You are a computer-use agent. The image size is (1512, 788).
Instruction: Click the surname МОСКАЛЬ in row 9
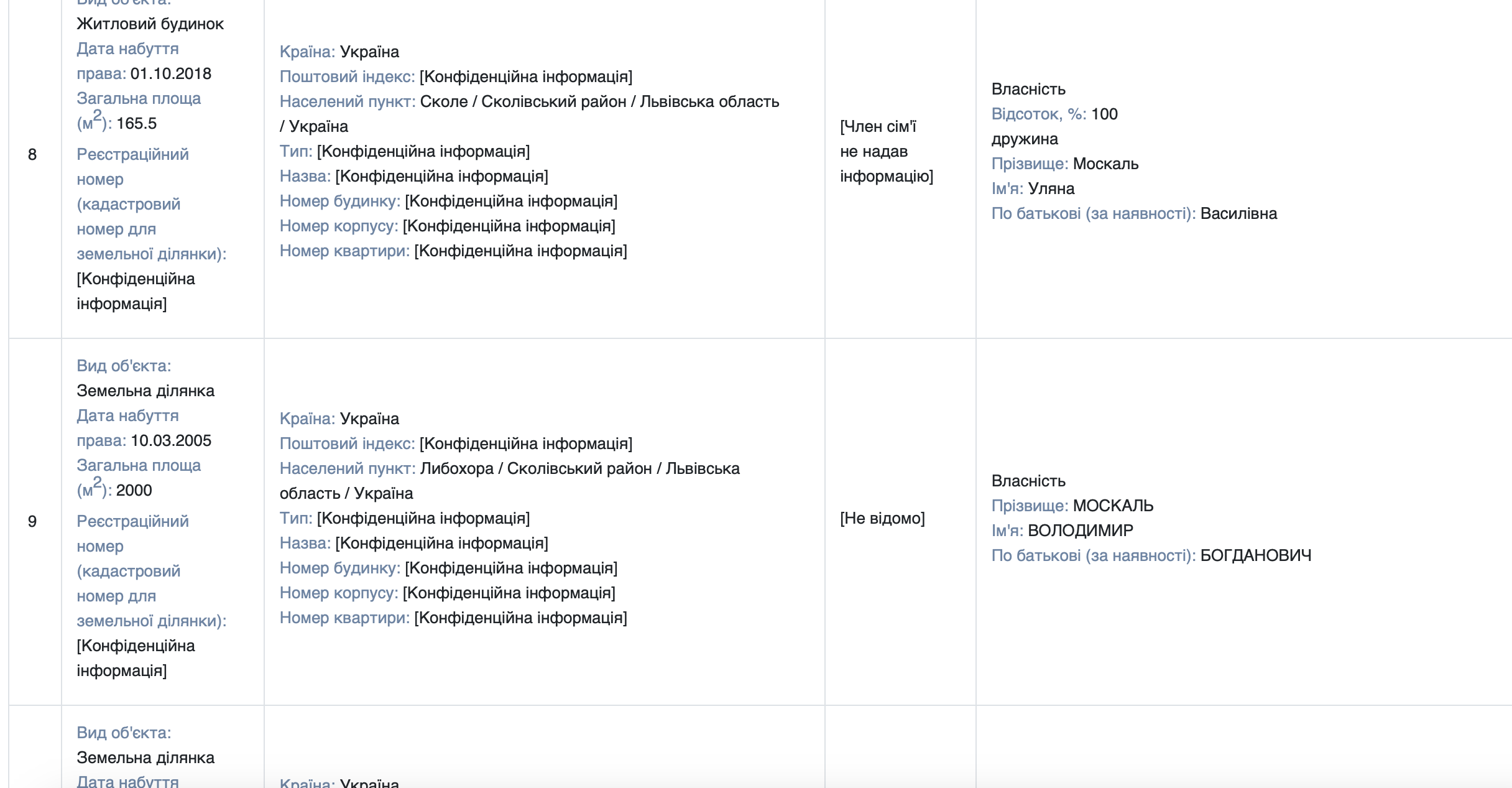pos(1113,506)
